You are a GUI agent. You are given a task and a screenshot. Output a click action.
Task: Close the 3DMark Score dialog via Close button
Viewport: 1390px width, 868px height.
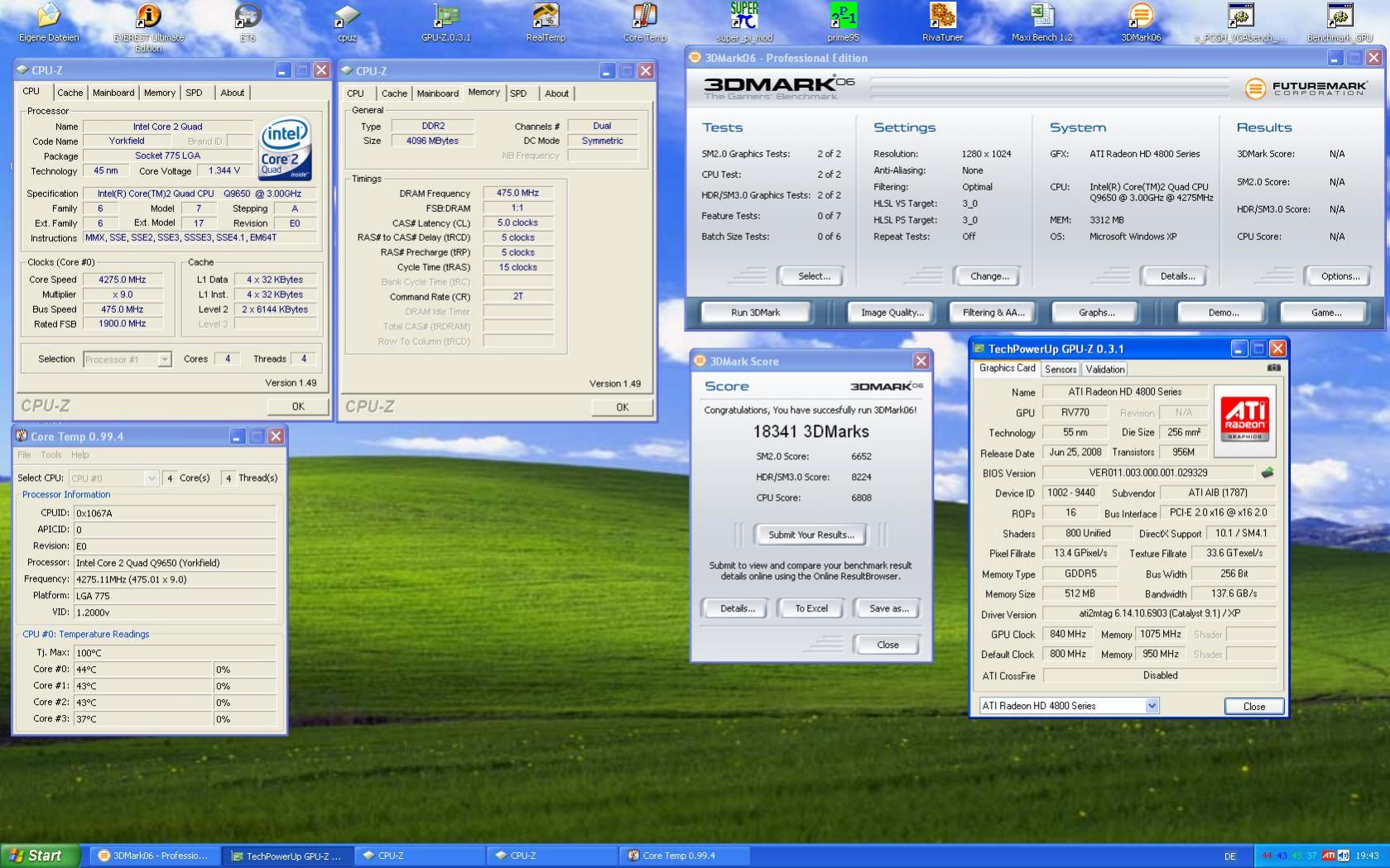(x=887, y=645)
